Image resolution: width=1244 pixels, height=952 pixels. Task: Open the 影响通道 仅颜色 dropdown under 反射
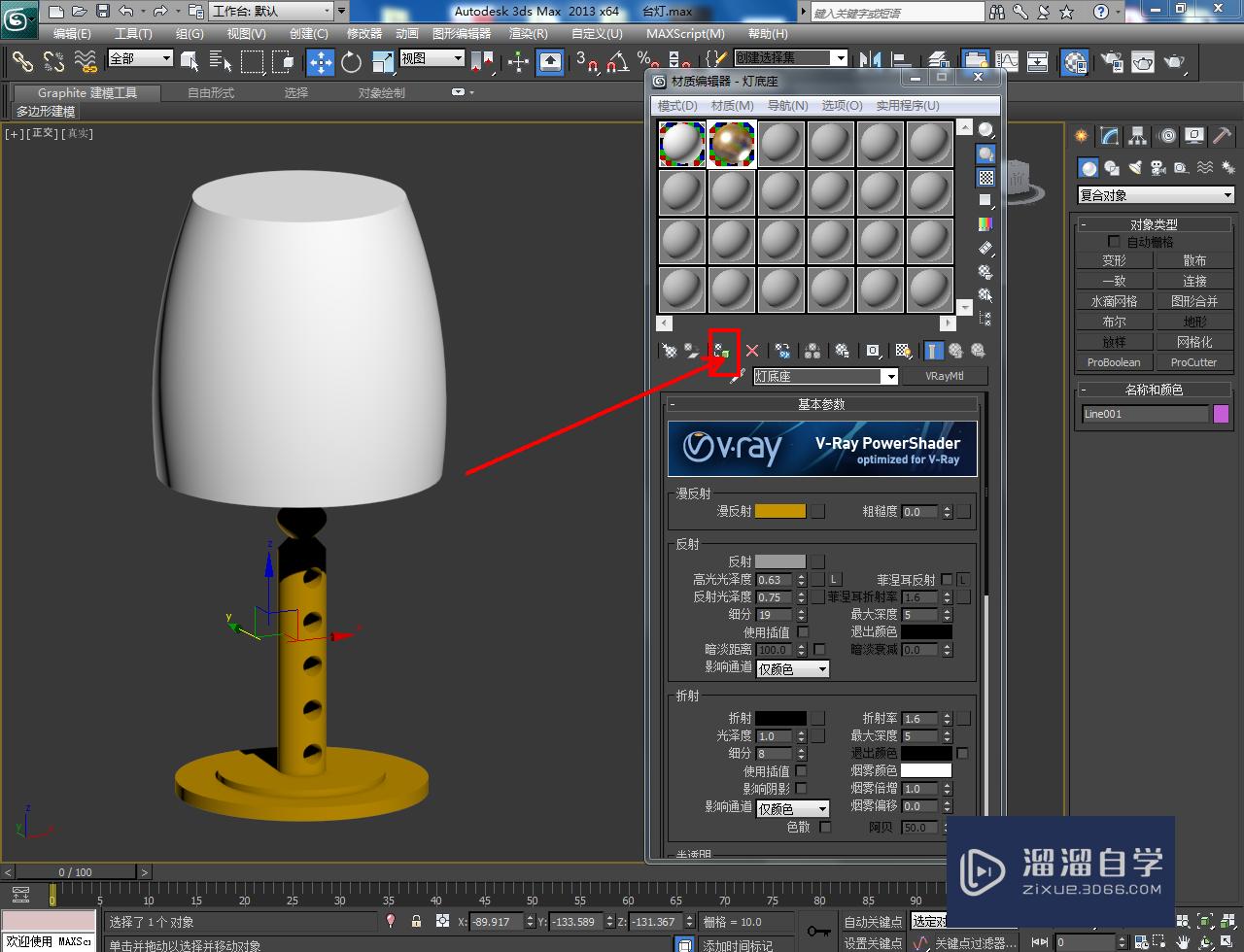click(x=793, y=668)
